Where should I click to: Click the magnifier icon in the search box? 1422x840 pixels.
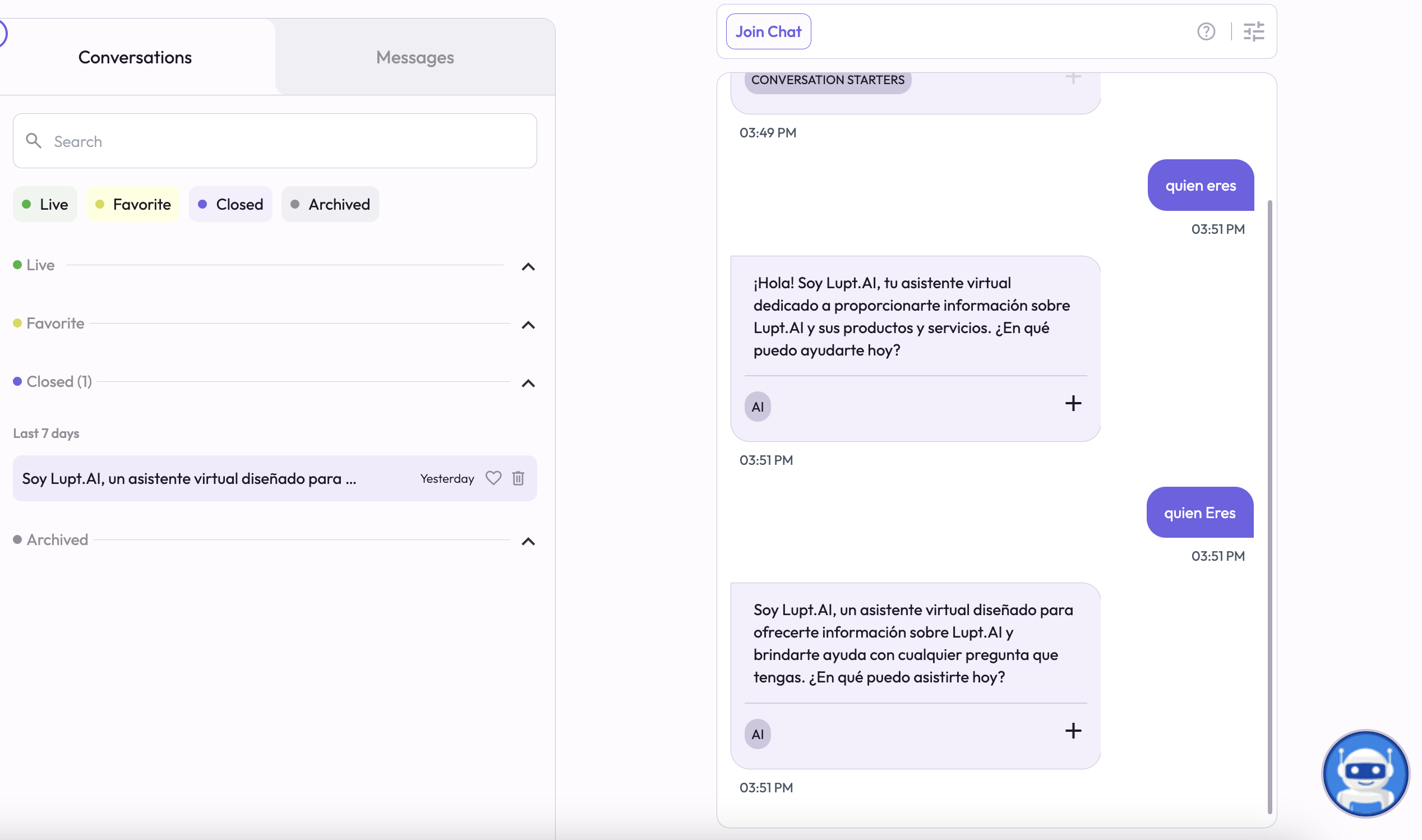[x=34, y=141]
